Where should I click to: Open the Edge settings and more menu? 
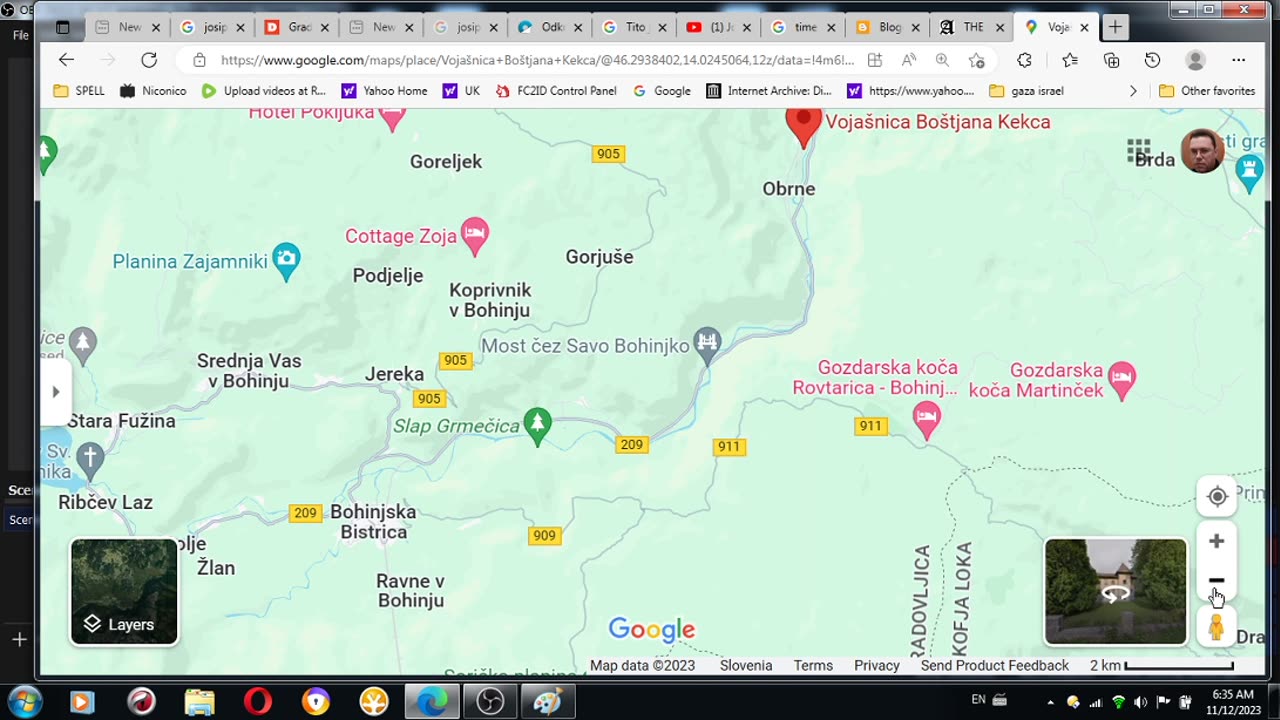[x=1238, y=60]
